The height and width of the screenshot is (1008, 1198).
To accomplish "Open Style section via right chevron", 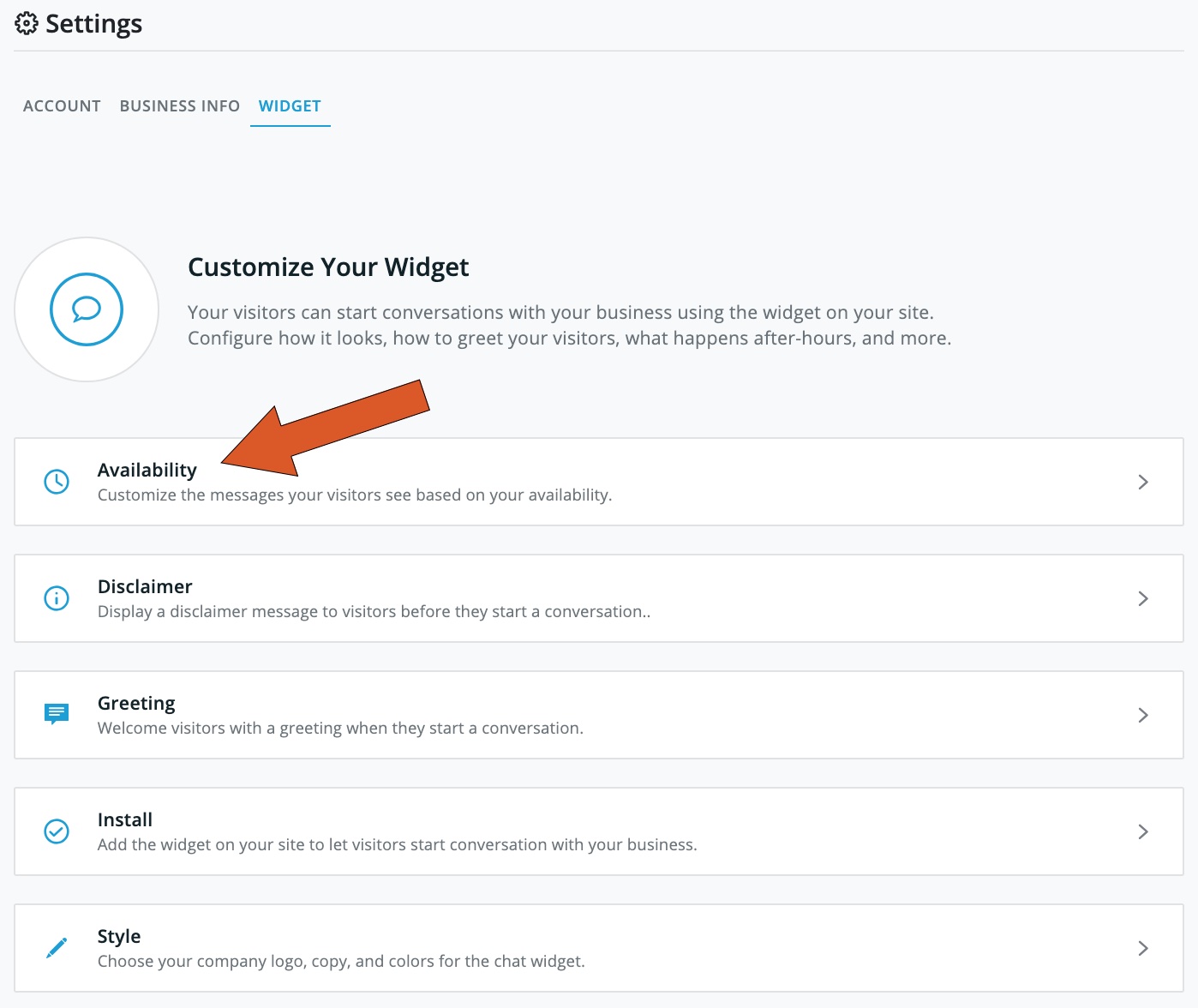I will click(x=1143, y=948).
